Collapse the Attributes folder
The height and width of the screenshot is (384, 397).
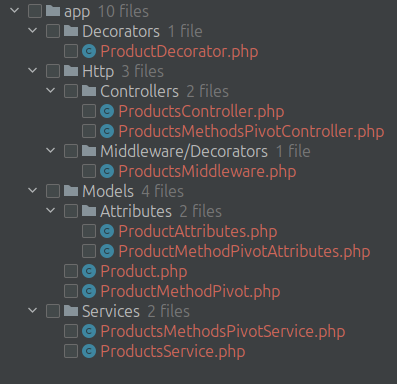pyautogui.click(x=51, y=210)
